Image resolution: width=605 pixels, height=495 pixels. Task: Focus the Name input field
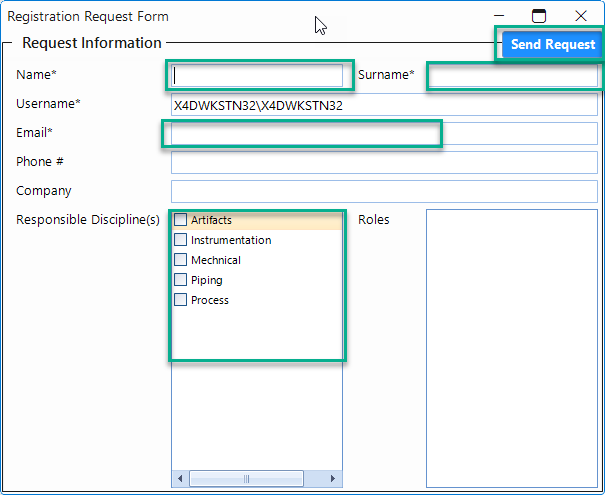point(257,75)
